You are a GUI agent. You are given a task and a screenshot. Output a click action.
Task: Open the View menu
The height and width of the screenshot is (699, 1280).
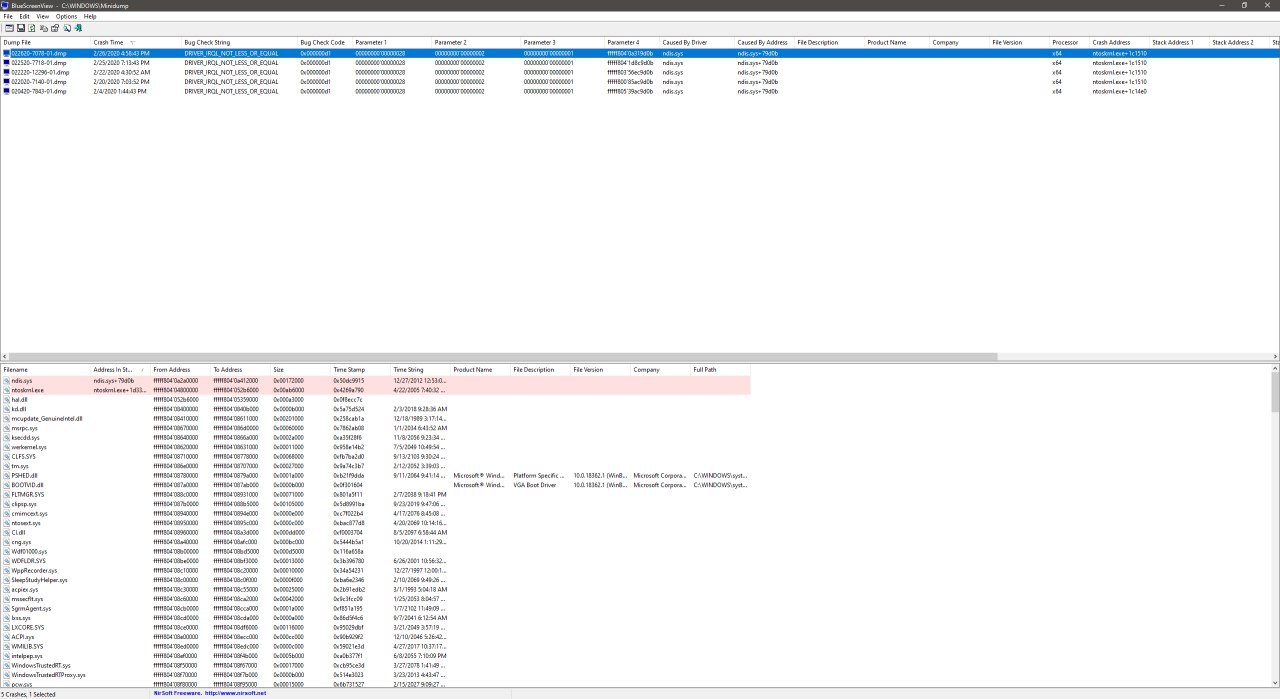tap(43, 16)
